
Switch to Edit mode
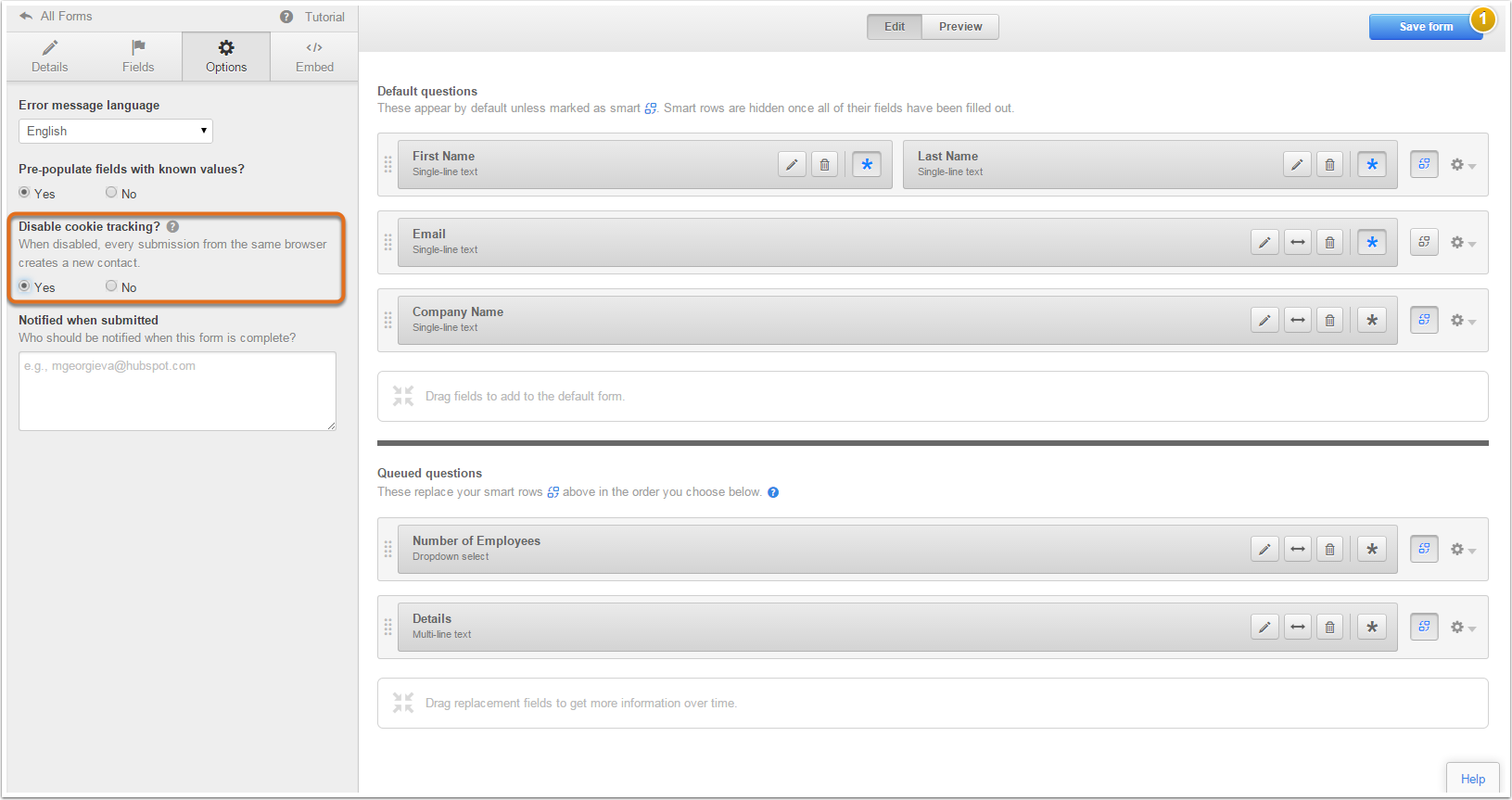coord(895,27)
